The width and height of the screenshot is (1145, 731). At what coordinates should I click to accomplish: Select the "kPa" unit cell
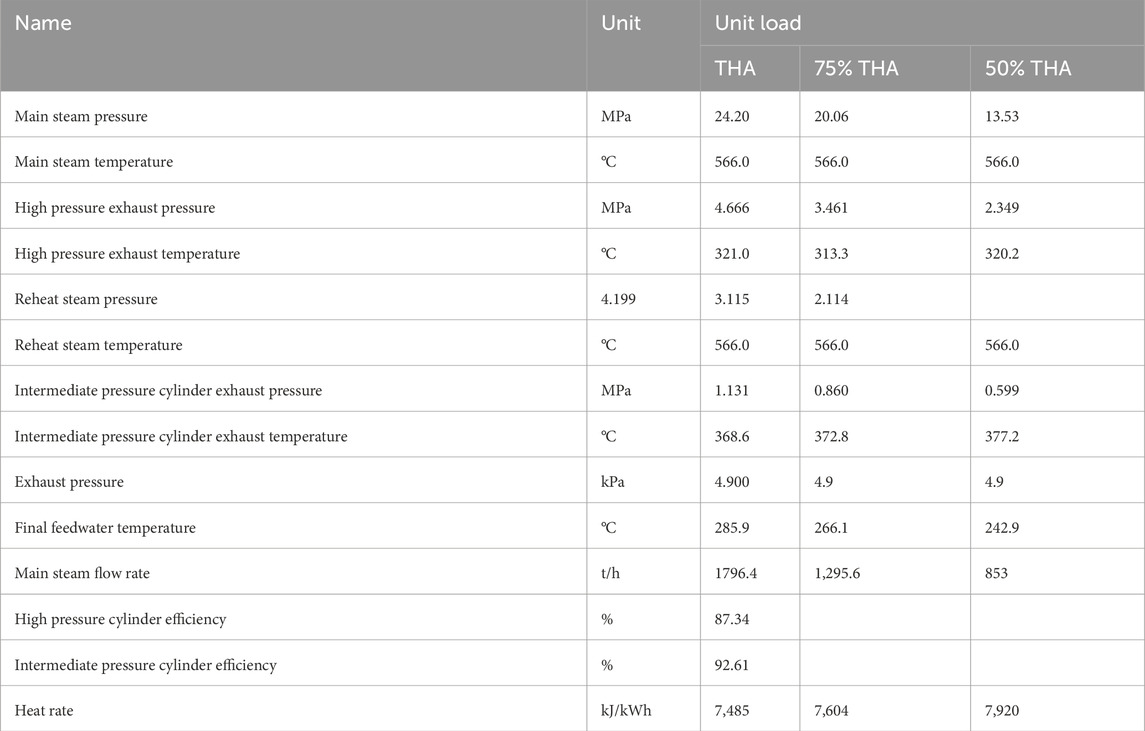point(616,482)
